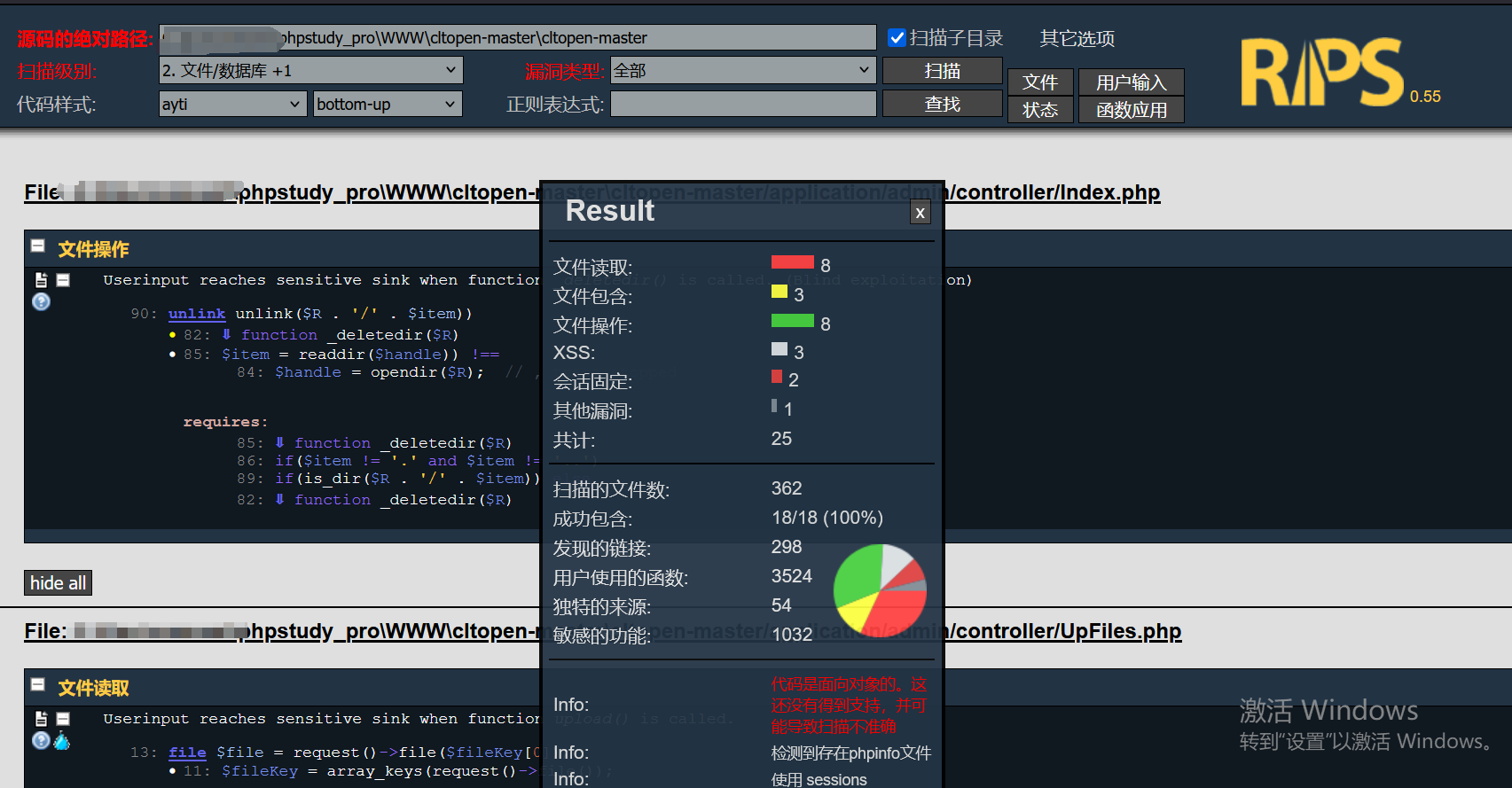The width and height of the screenshot is (1512, 788).
Task: Open the 函数应用 window tab
Action: coord(1131,110)
